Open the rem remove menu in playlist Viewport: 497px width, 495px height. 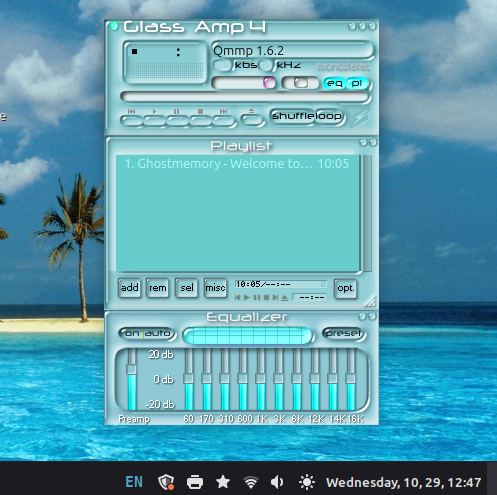(x=158, y=288)
